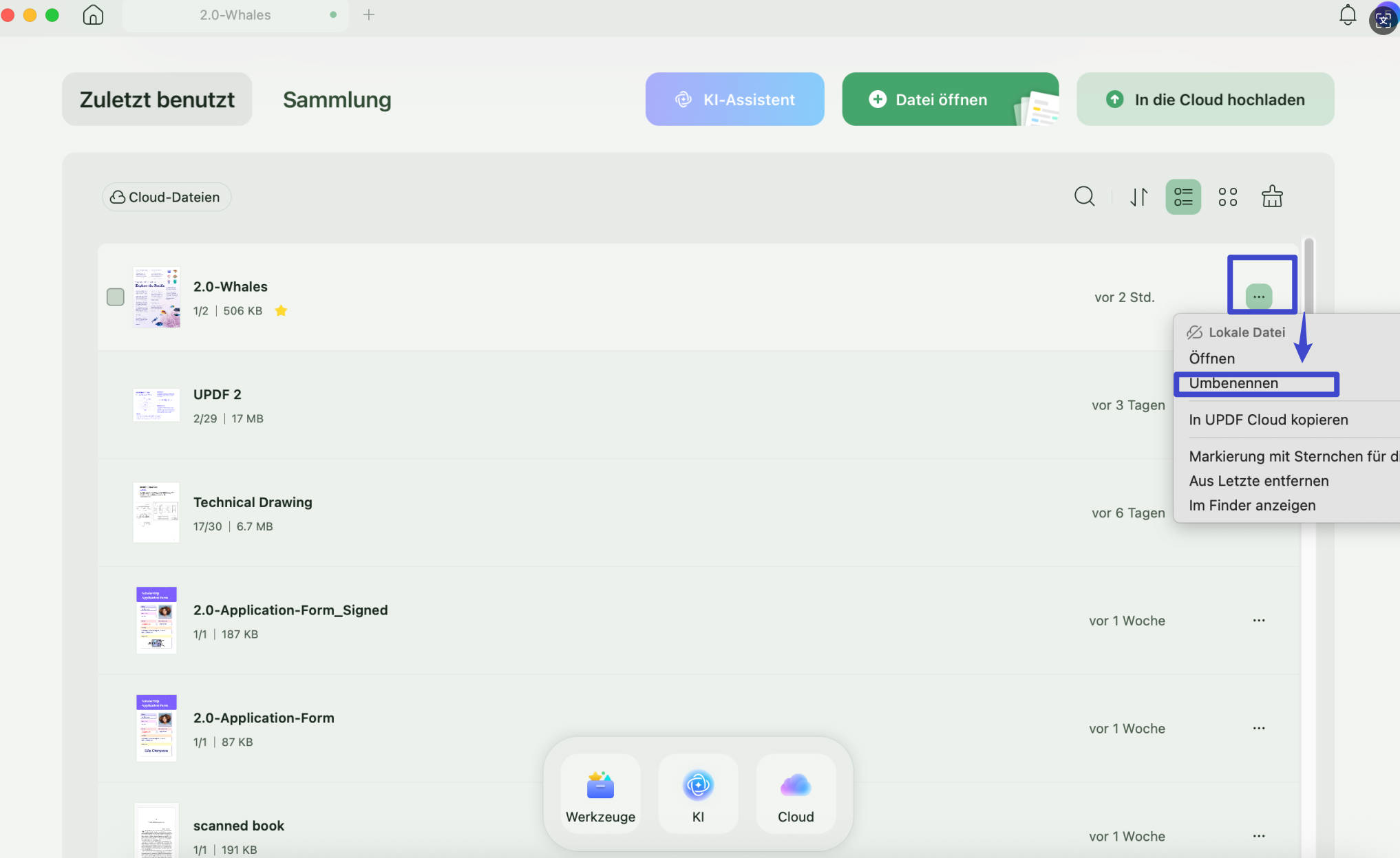
Task: Clear the recent list with broom icon
Action: pyautogui.click(x=1272, y=197)
